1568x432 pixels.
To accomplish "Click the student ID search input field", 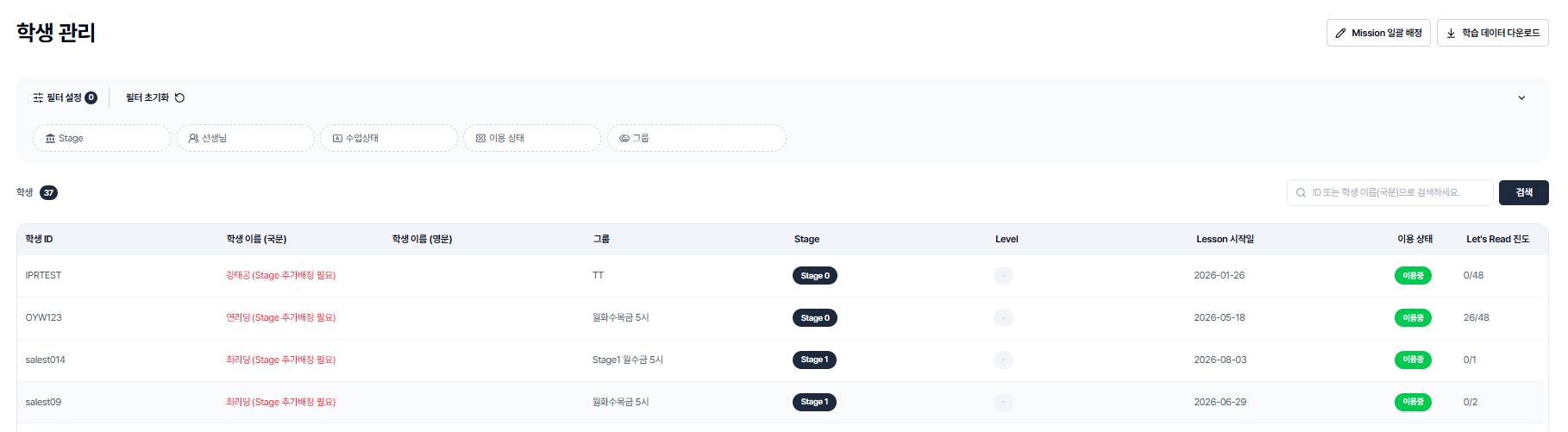I will pyautogui.click(x=1390, y=192).
